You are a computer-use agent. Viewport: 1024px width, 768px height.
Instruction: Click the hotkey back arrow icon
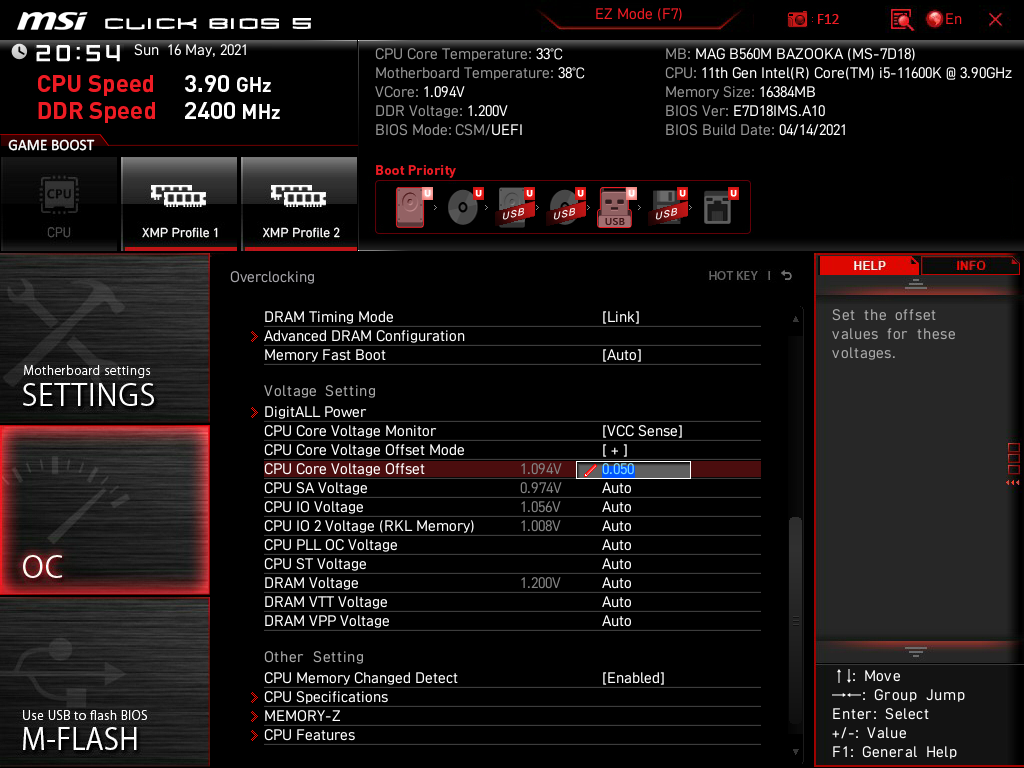pyautogui.click(x=787, y=276)
